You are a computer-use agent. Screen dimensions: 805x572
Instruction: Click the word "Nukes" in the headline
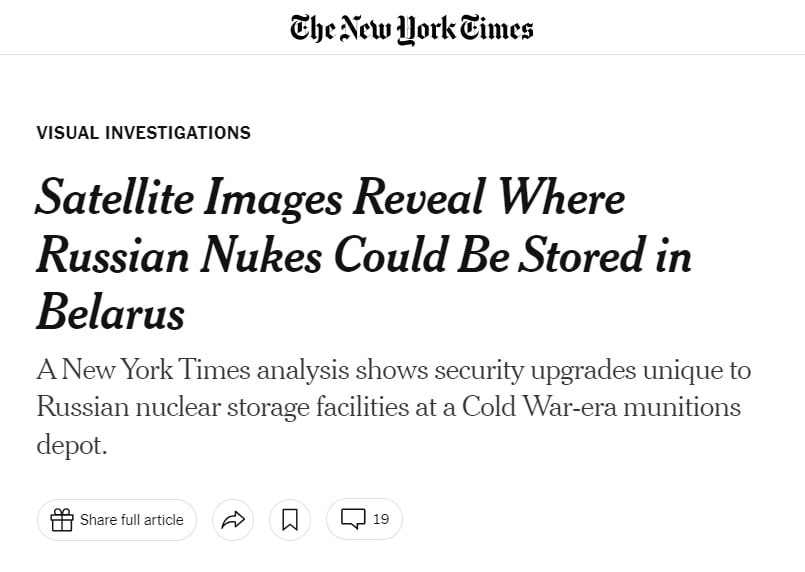click(x=256, y=256)
